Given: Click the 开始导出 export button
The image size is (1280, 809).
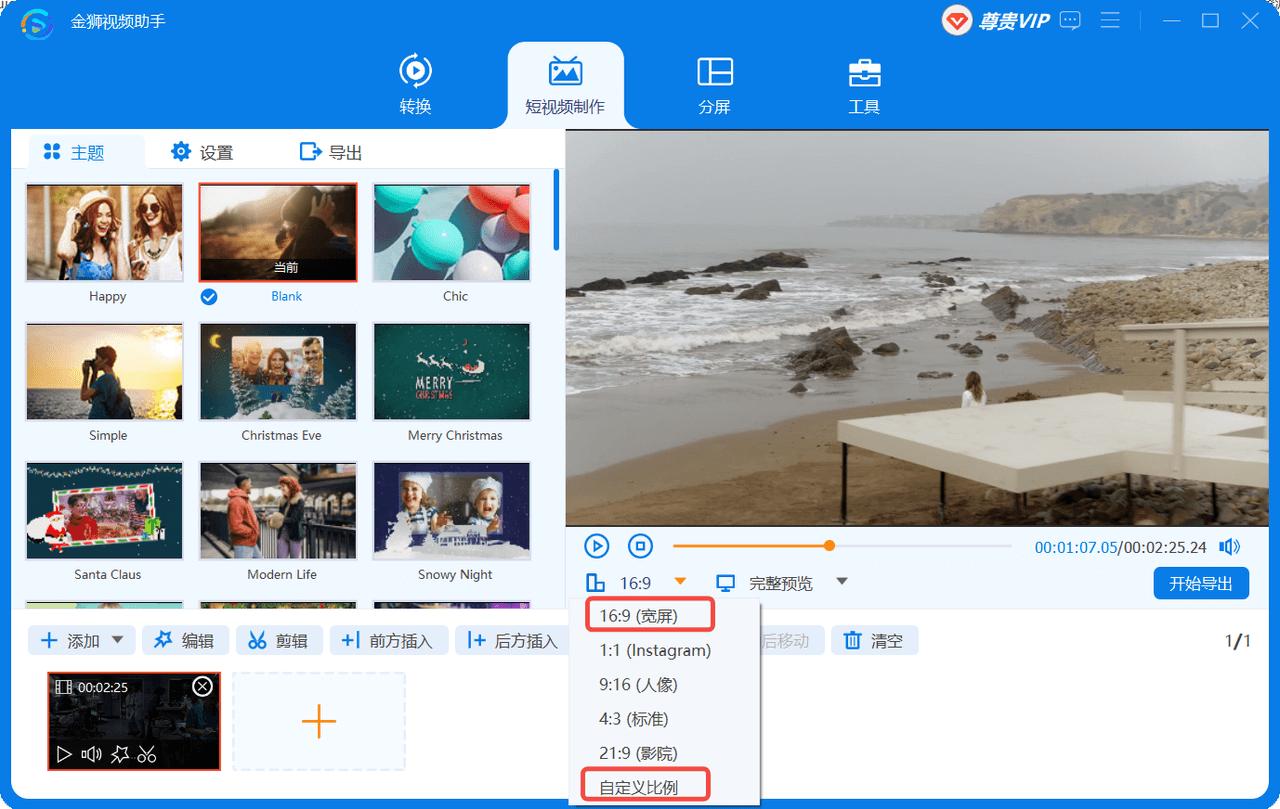Looking at the screenshot, I should coord(1201,583).
